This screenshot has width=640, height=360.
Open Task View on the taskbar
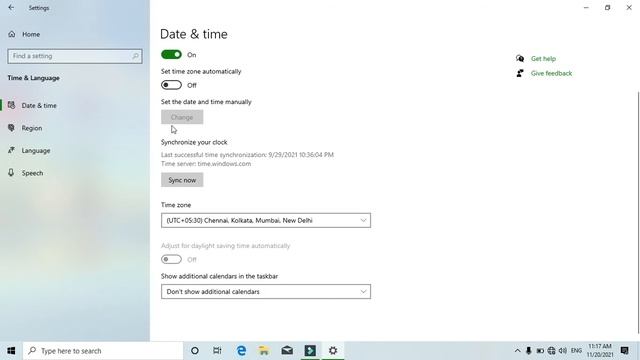(217, 351)
